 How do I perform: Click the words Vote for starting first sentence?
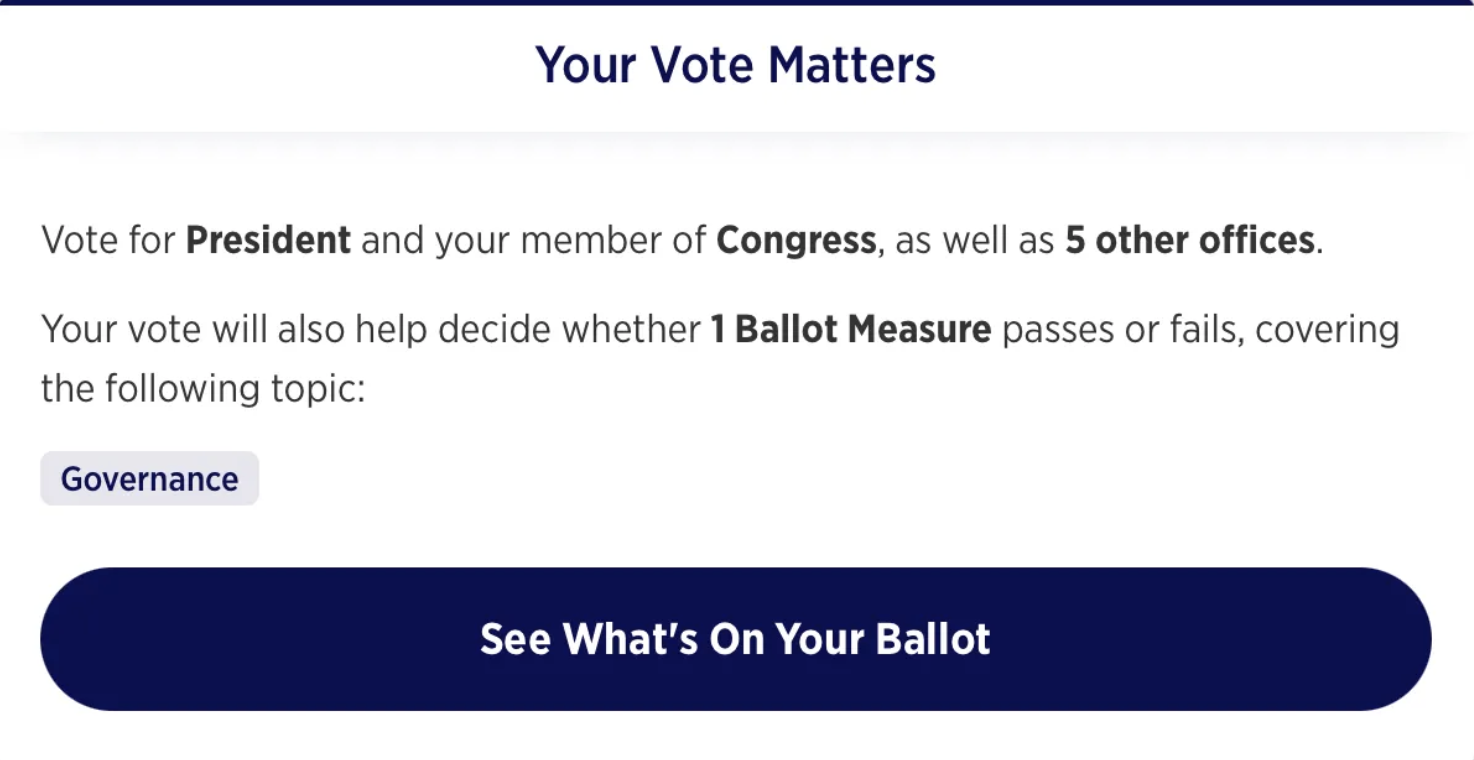pos(108,241)
